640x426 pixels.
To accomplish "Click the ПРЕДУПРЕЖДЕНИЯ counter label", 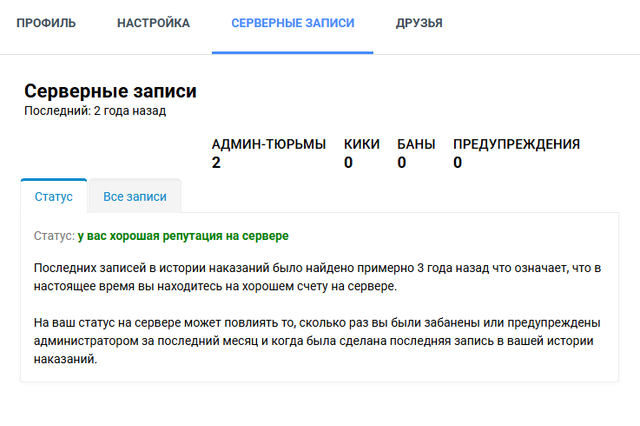I will (516, 144).
